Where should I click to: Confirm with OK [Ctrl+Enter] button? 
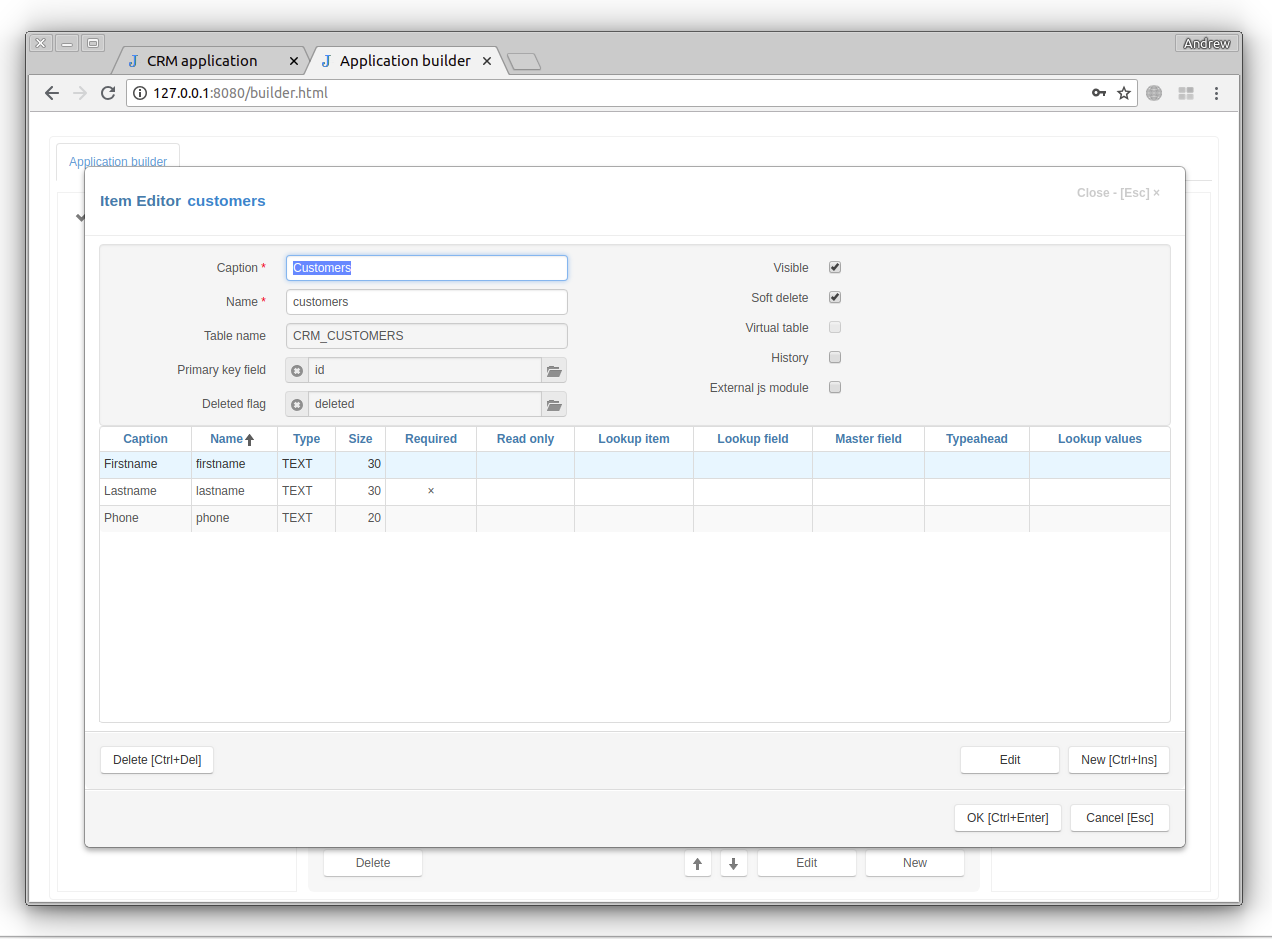(1008, 818)
